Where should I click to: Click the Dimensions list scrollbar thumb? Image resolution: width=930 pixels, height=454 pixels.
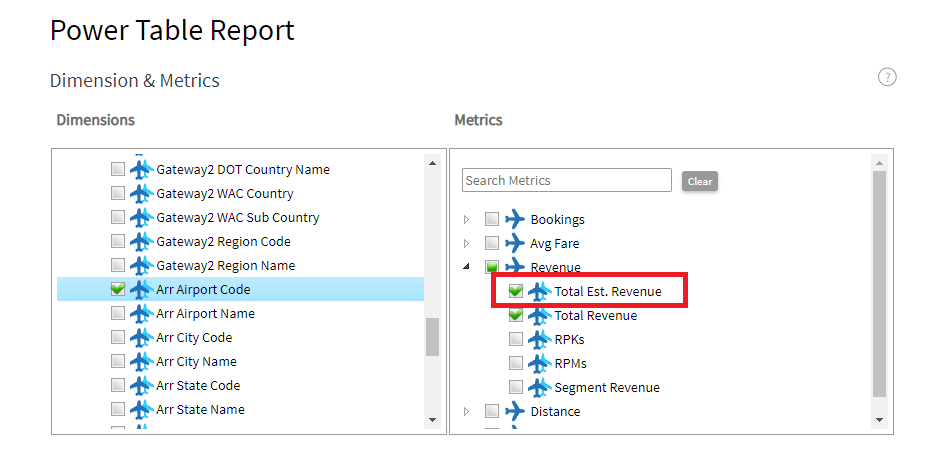[x=432, y=336]
